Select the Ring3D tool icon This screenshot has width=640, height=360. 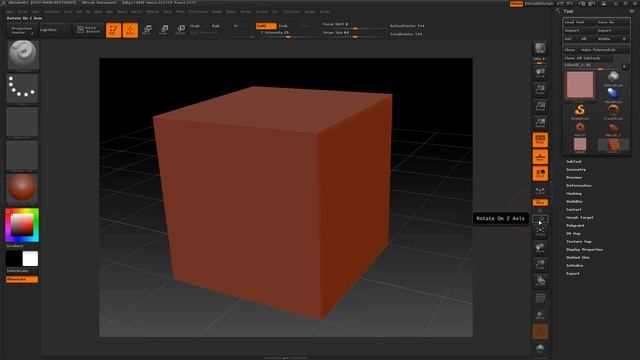coord(580,128)
